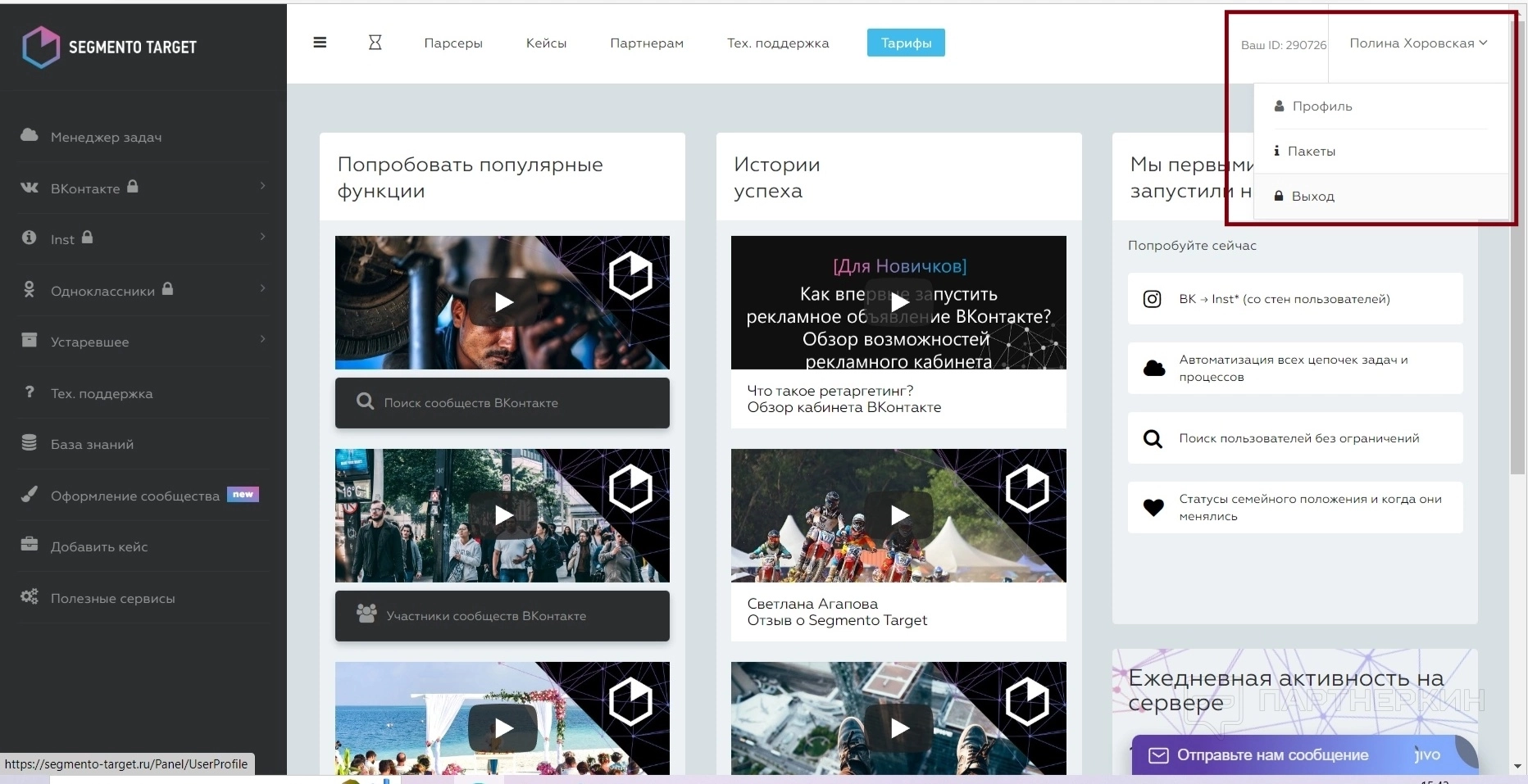Play the motocross video for Светлана Агапова
The height and width of the screenshot is (784, 1528).
click(x=898, y=515)
